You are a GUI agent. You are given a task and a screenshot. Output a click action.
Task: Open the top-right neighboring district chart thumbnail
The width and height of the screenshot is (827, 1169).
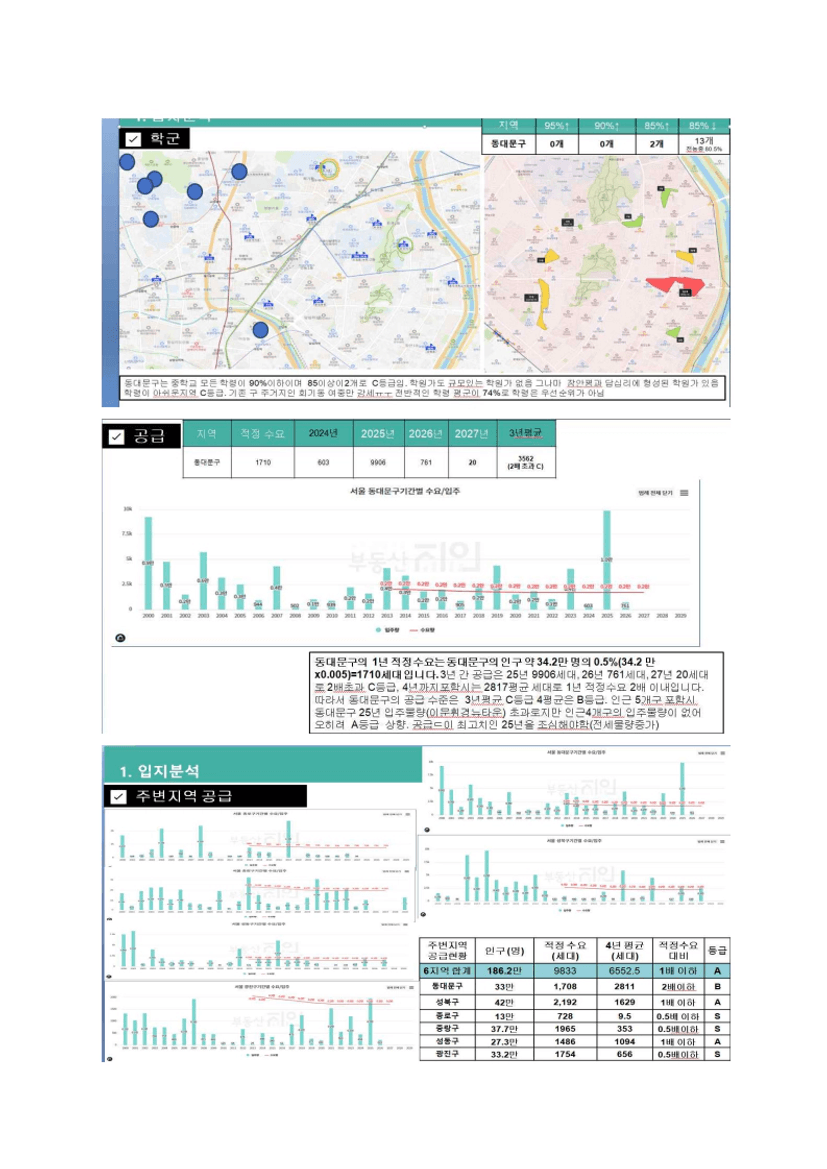coord(575,789)
